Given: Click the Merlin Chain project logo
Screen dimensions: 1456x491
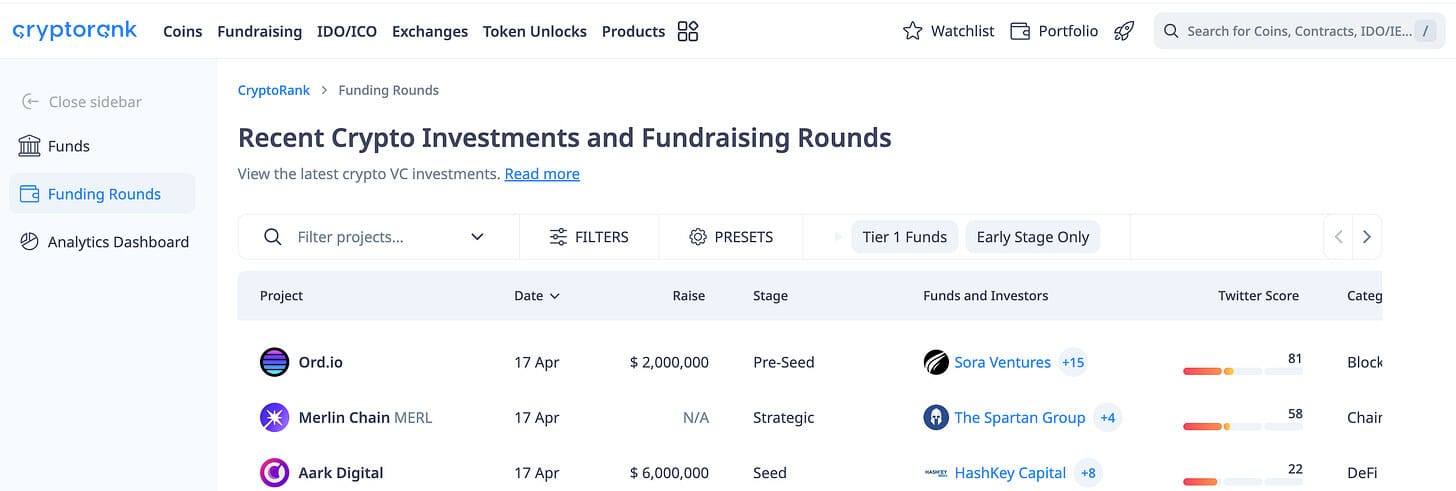Looking at the screenshot, I should pyautogui.click(x=274, y=418).
